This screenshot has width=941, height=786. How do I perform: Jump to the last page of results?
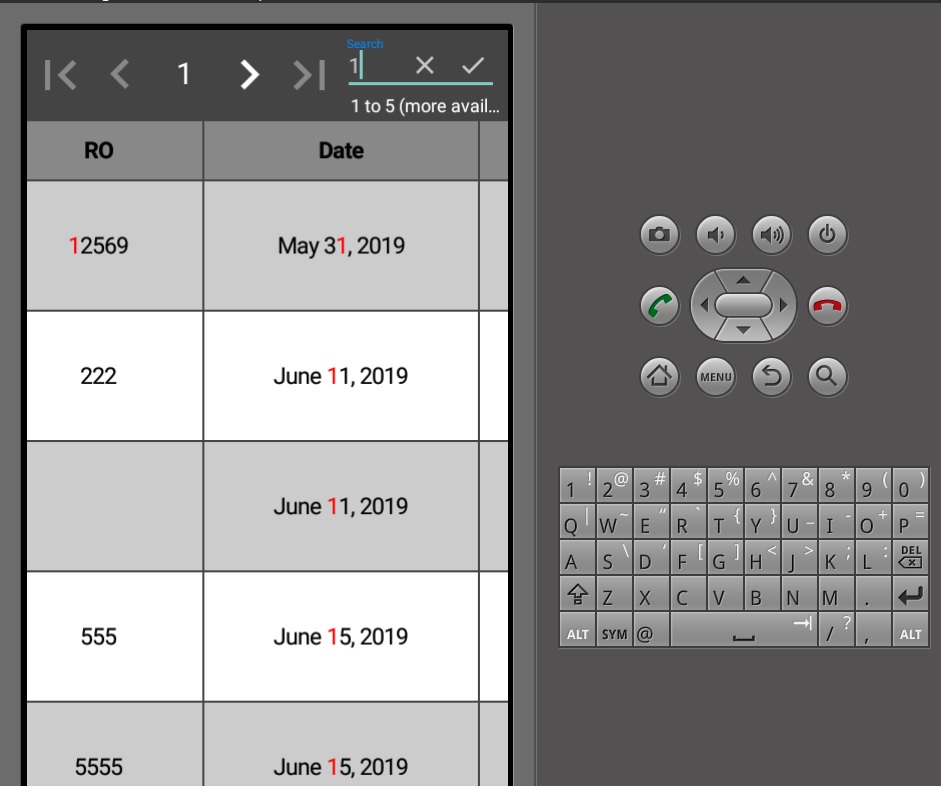tap(309, 75)
